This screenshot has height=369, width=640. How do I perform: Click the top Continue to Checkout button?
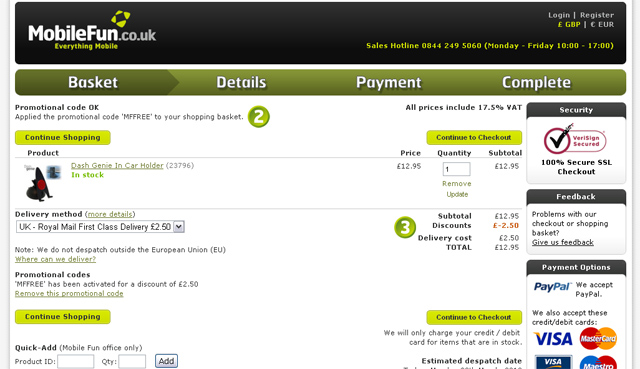click(474, 138)
